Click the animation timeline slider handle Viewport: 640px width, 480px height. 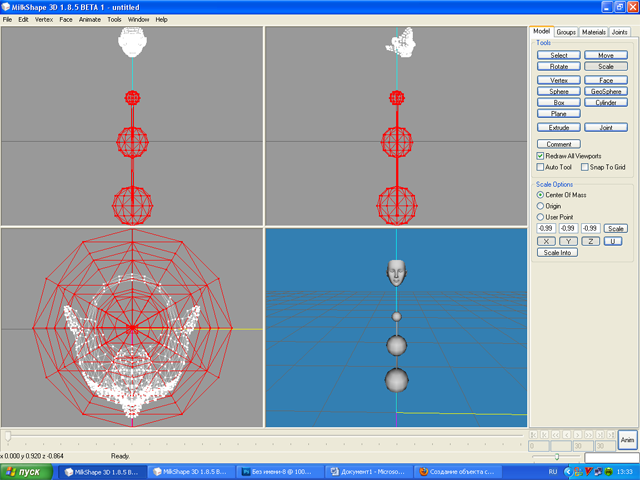8,436
